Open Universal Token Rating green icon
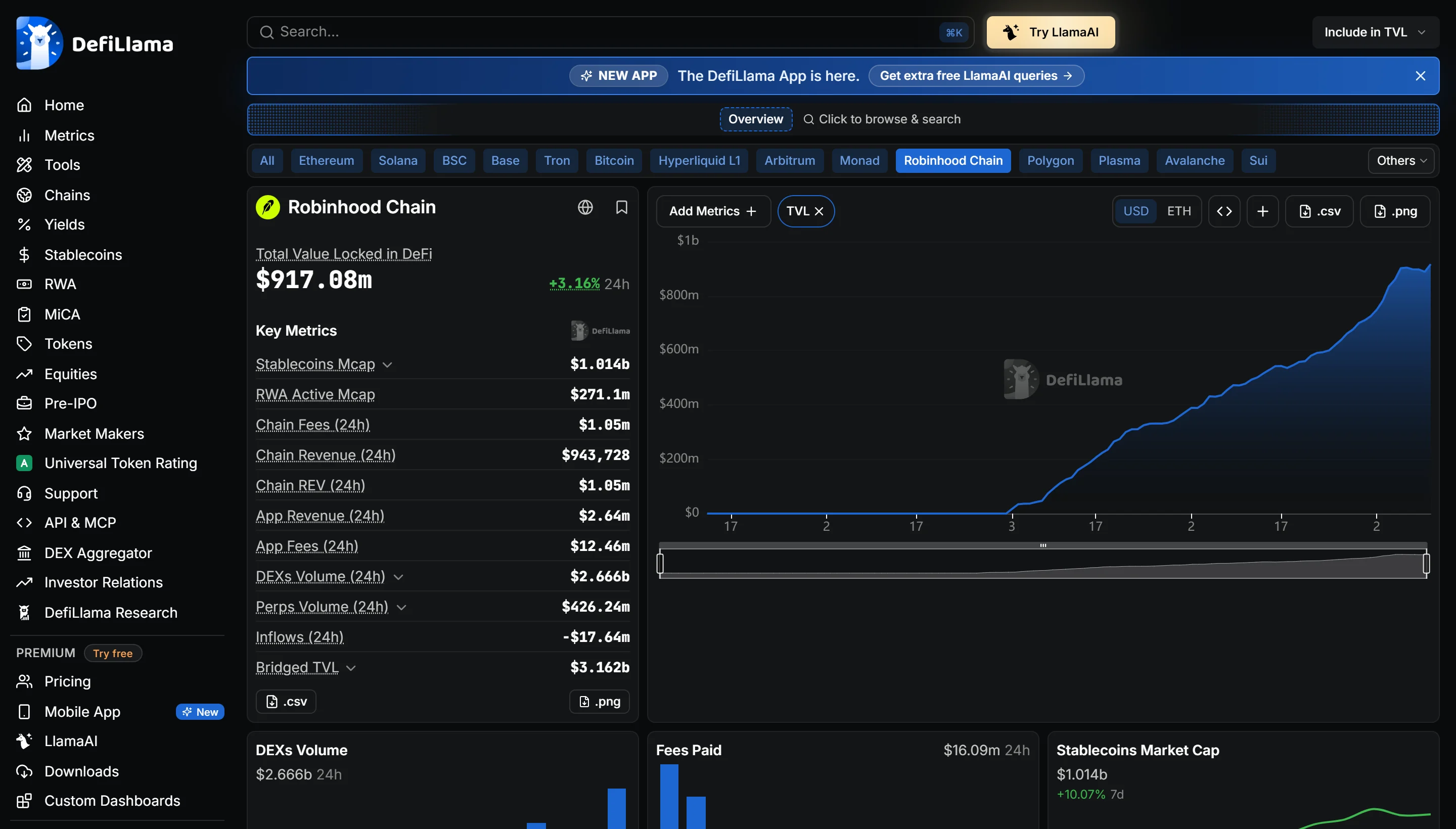 click(24, 464)
